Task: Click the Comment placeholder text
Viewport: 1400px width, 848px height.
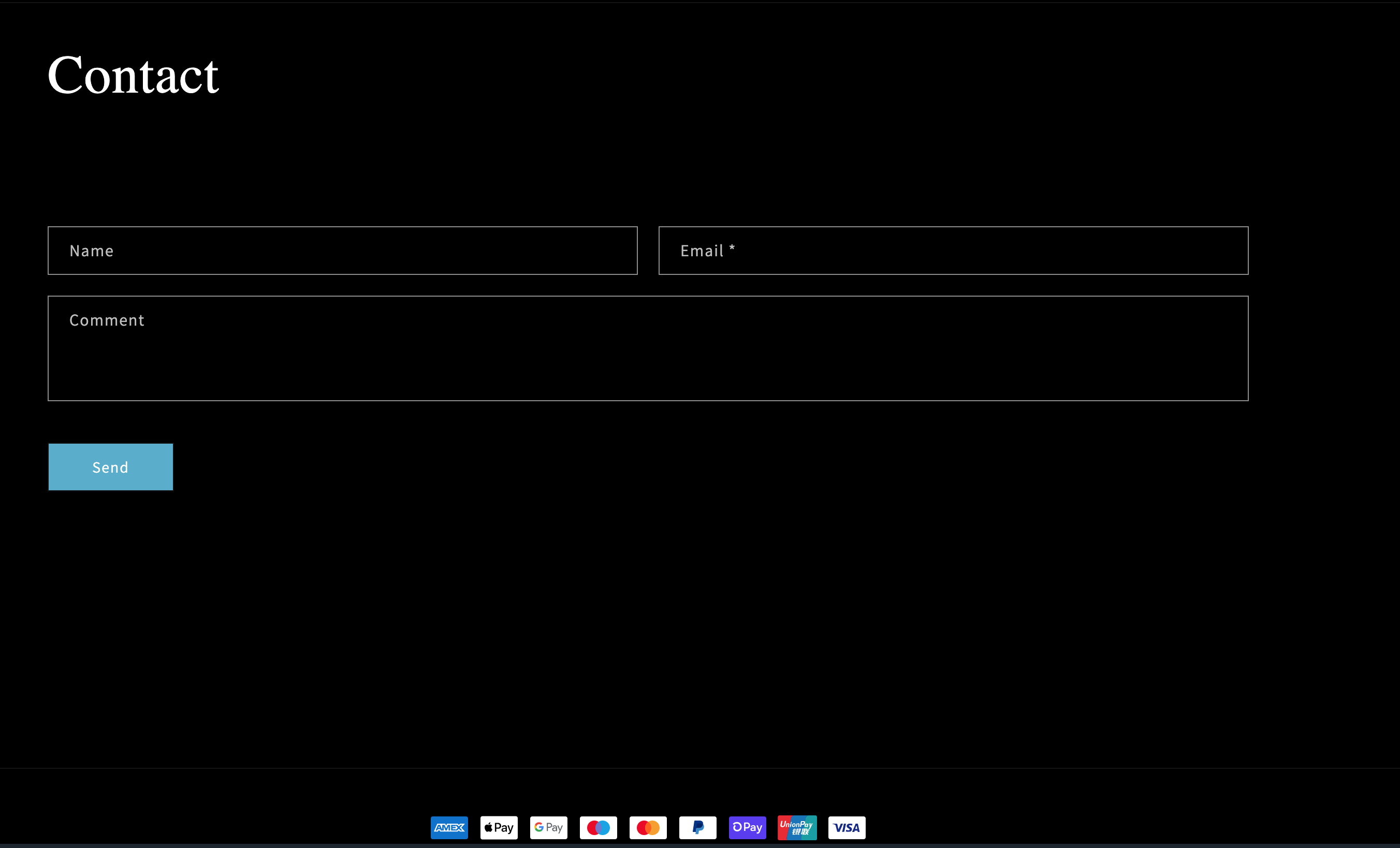Action: pyautogui.click(x=106, y=319)
